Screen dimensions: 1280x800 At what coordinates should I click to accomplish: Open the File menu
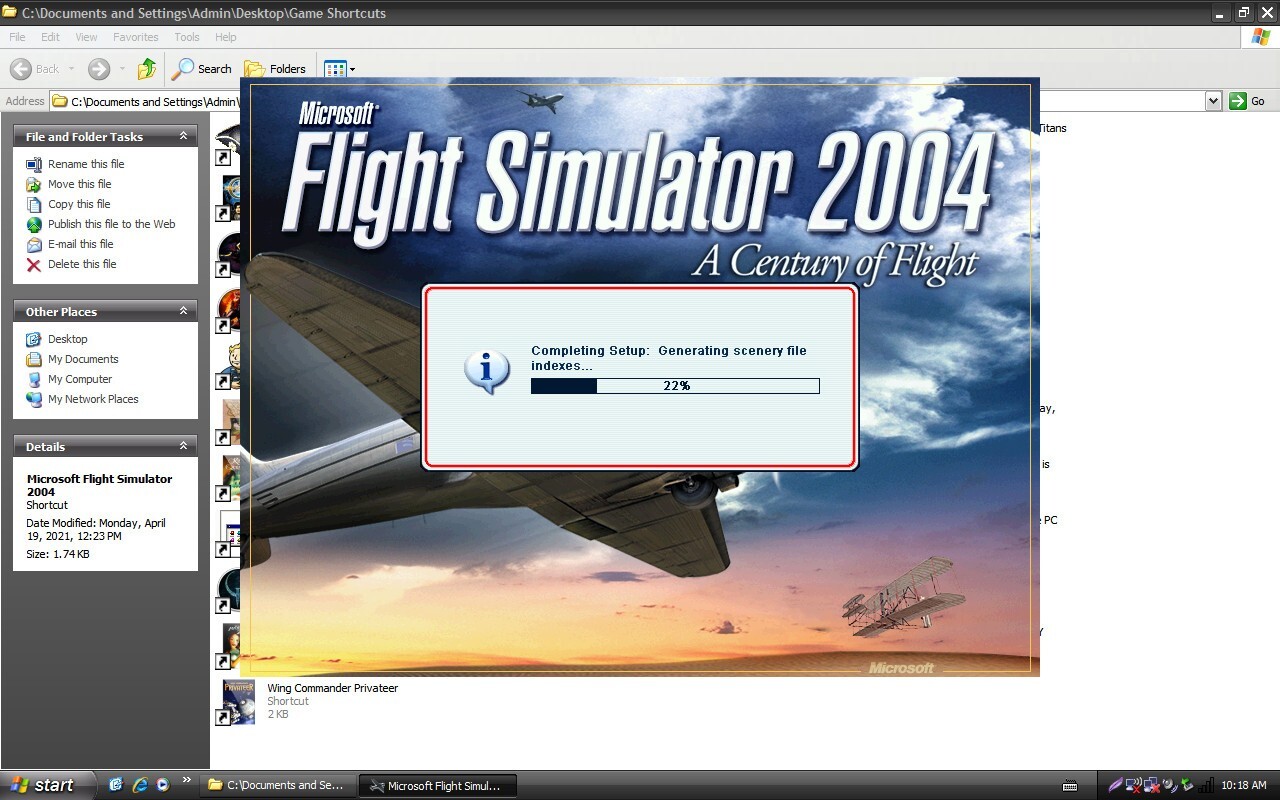[x=17, y=37]
